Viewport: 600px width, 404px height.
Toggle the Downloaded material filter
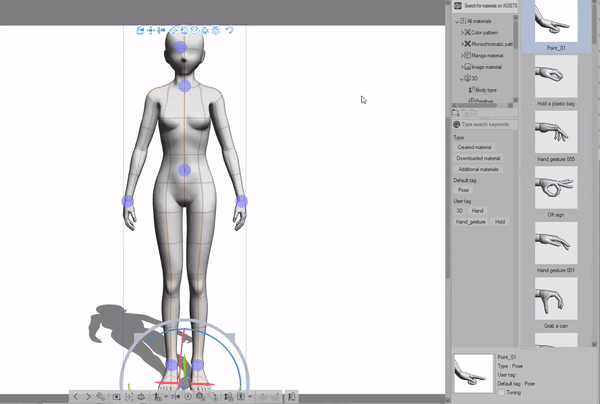[478, 158]
